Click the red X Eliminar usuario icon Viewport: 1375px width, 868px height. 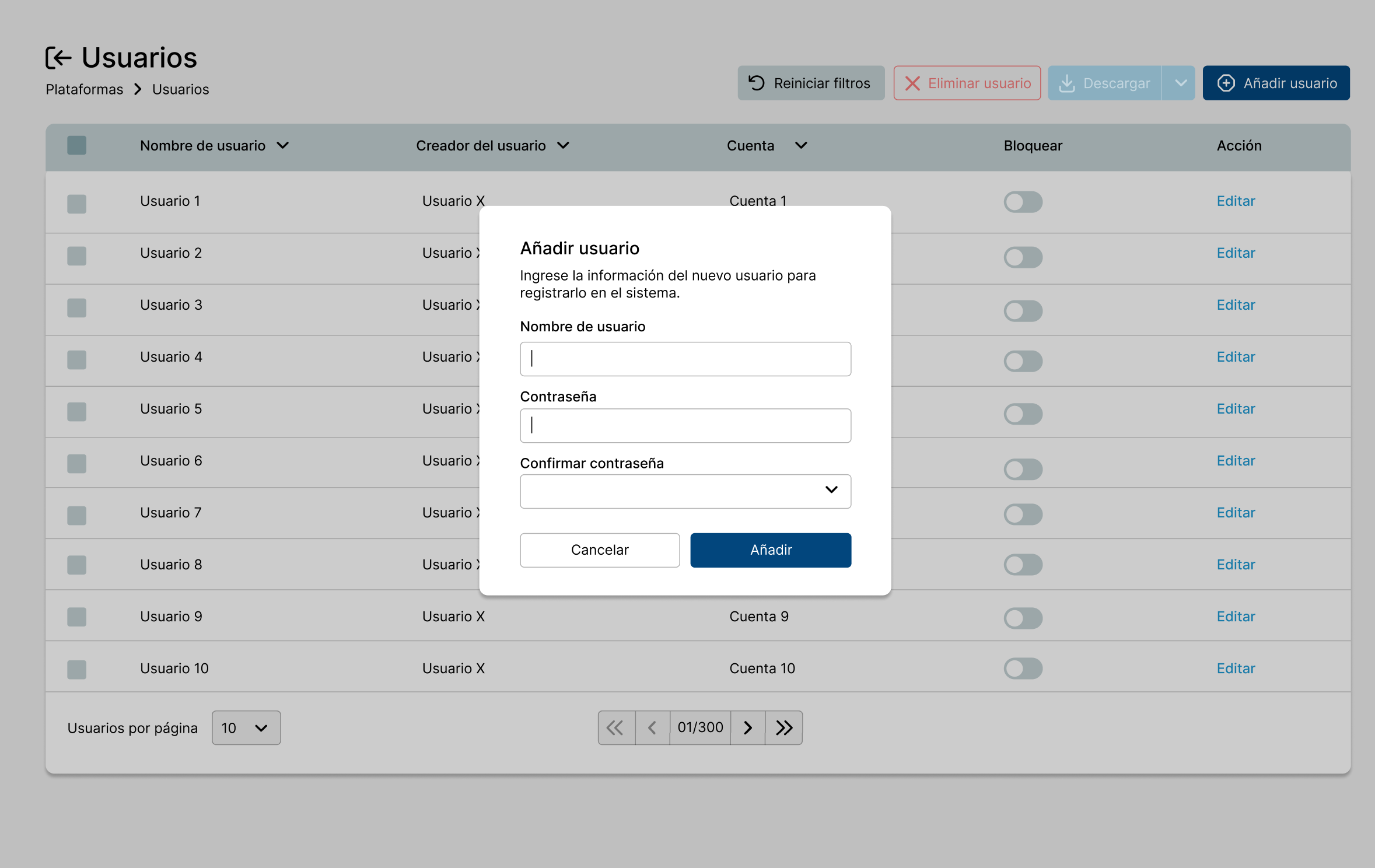coord(912,83)
